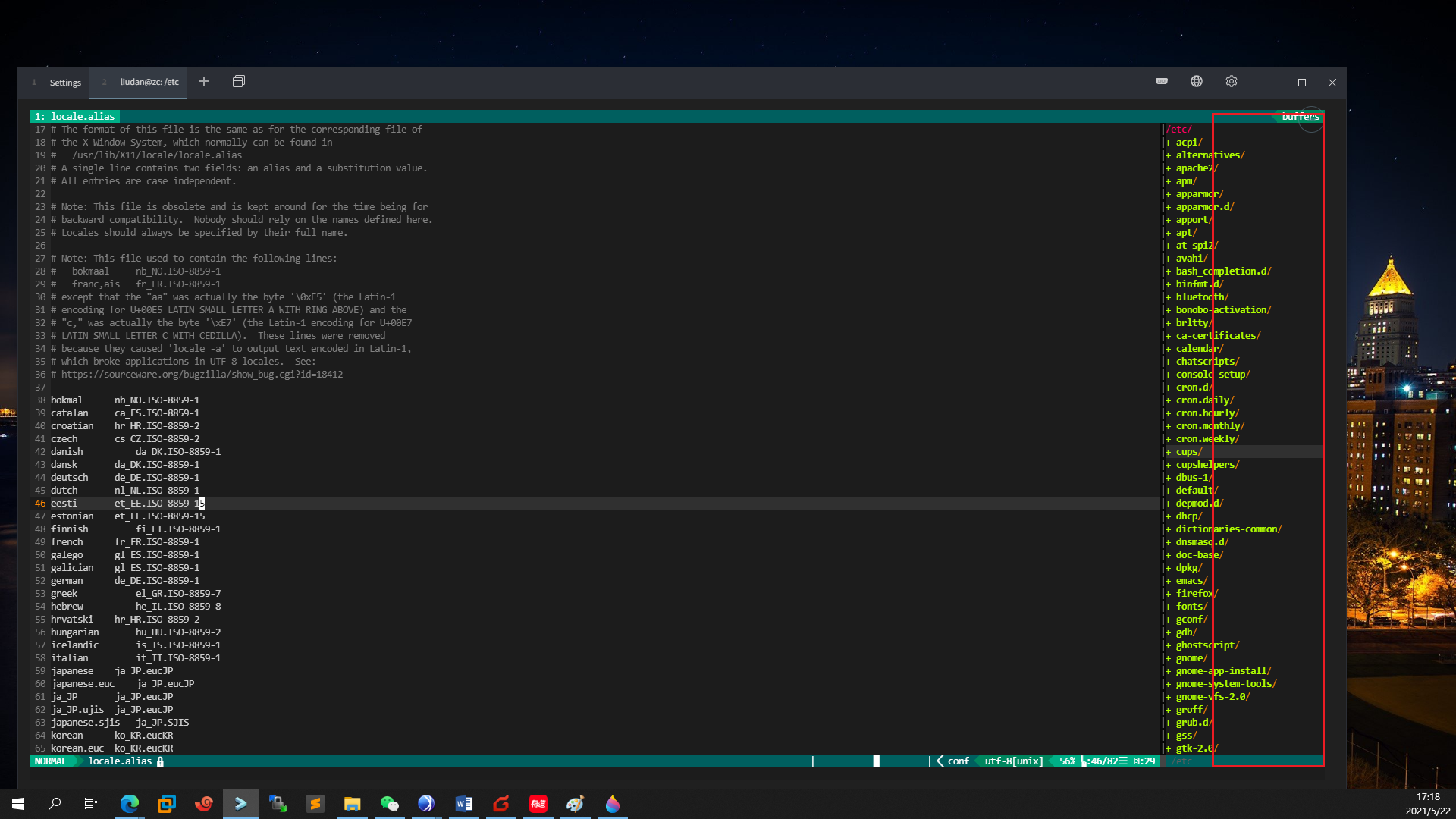Click the globe icon in the title bar

1197,81
